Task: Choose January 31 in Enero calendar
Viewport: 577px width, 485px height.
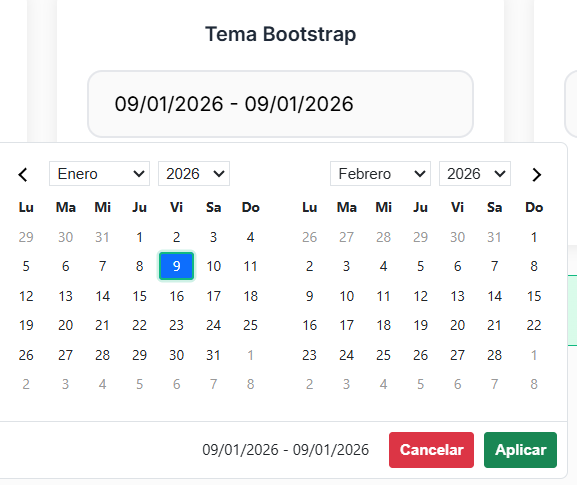Action: [213, 355]
